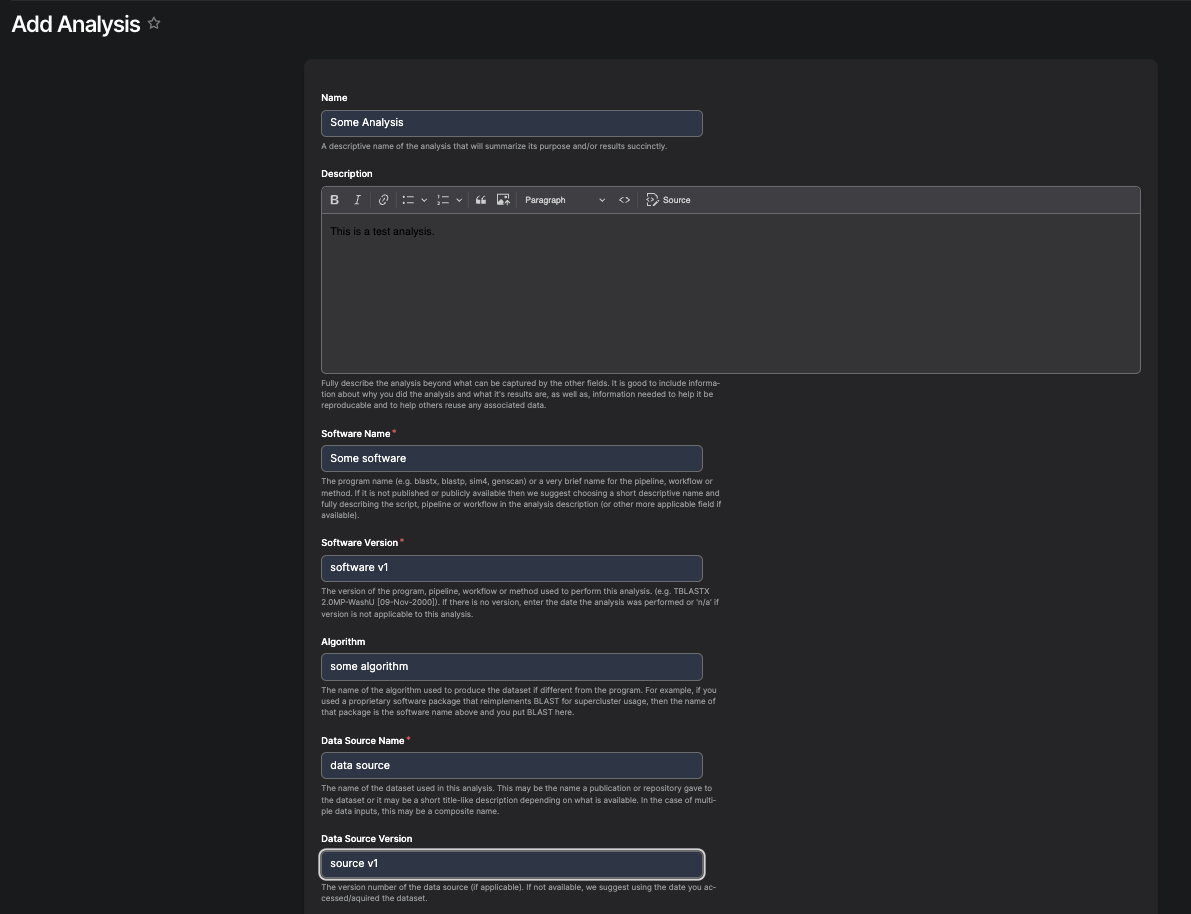Image resolution: width=1191 pixels, height=914 pixels.
Task: Click into the Description editor text area
Action: click(731, 293)
